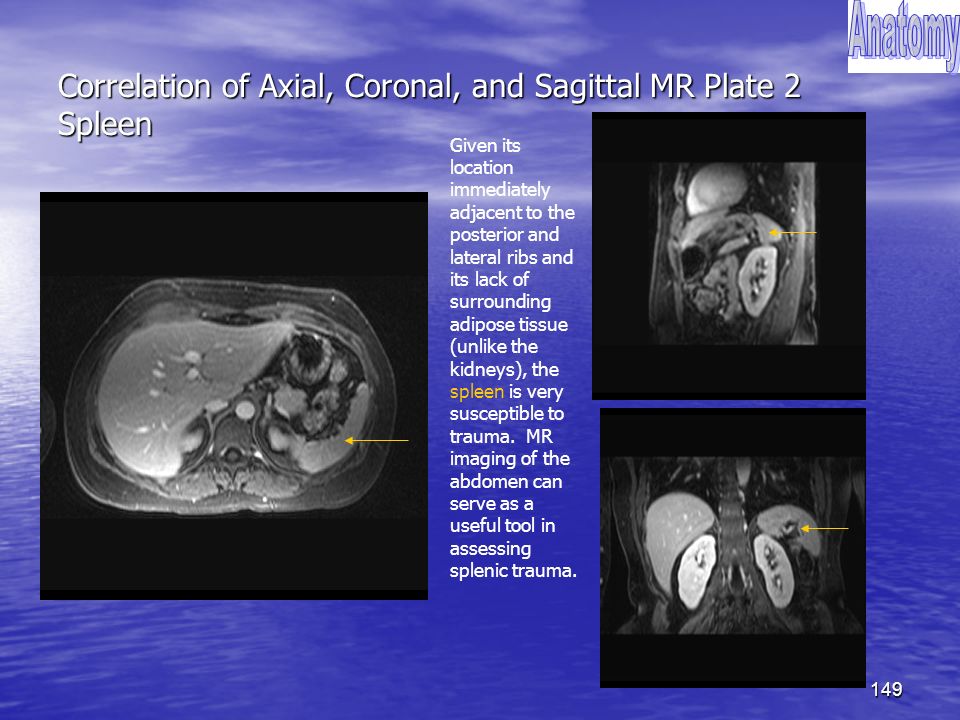Click the phrase 'surrounding adipose tissue'
960x720 pixels.
pos(508,313)
